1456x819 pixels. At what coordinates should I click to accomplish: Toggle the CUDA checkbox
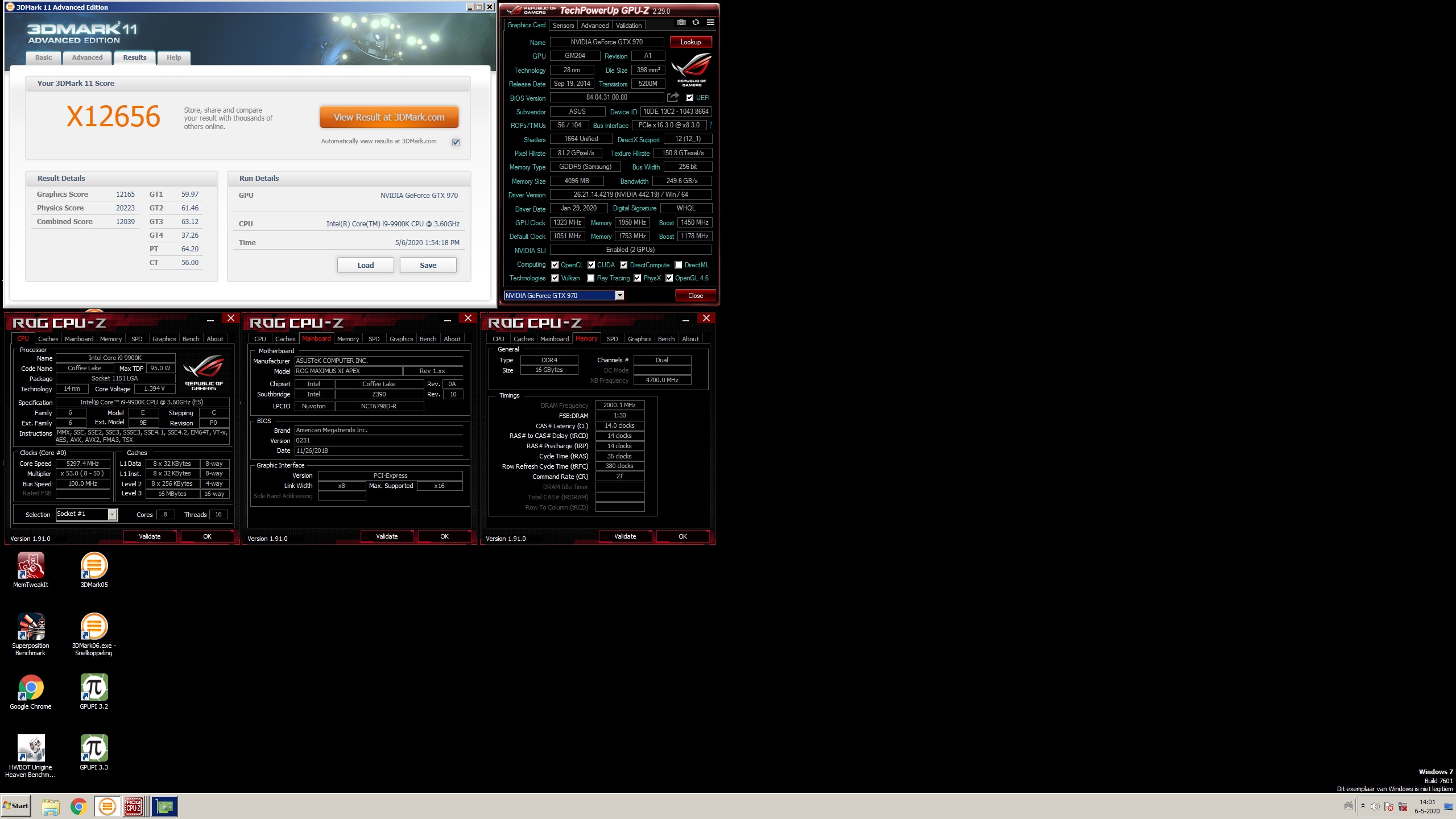pyautogui.click(x=591, y=265)
